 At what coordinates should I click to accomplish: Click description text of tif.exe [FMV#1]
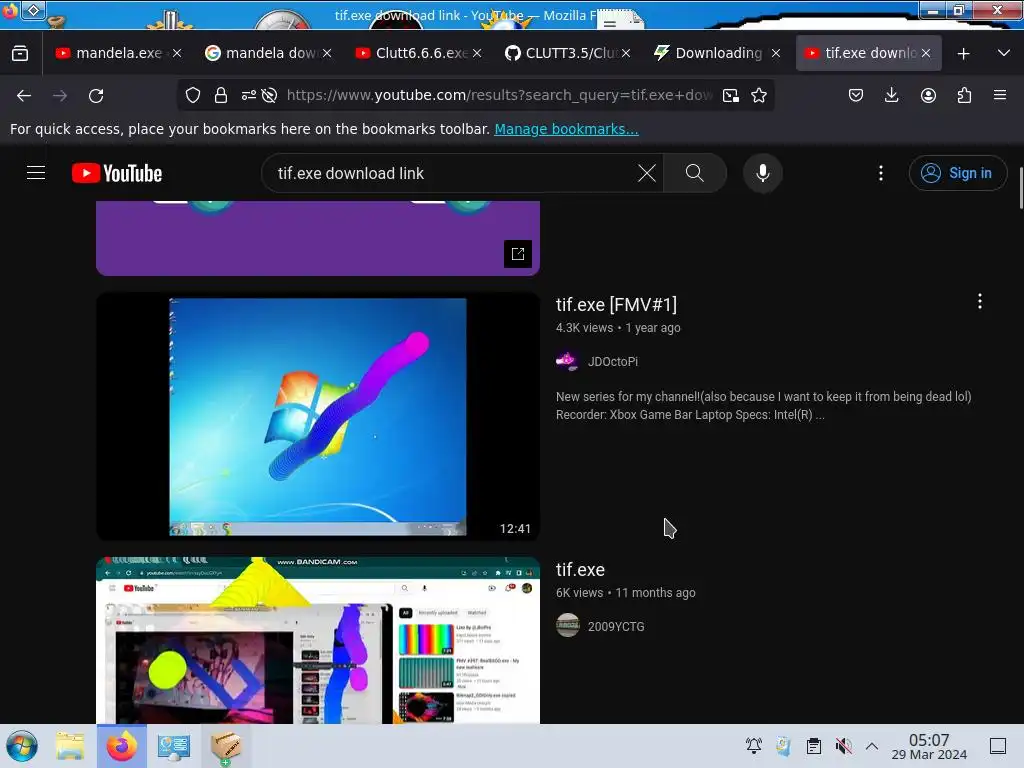[x=763, y=406]
